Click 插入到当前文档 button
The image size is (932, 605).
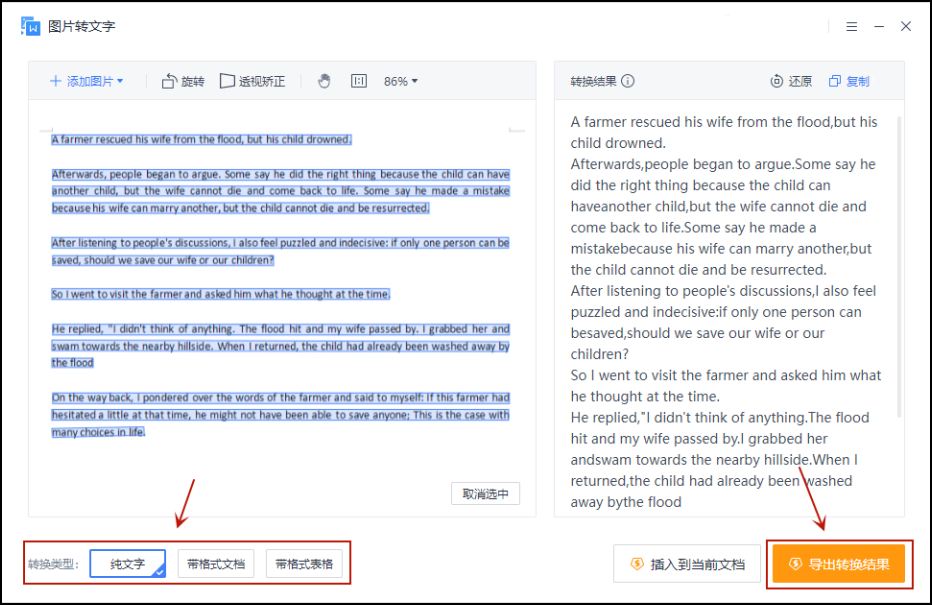tap(687, 564)
